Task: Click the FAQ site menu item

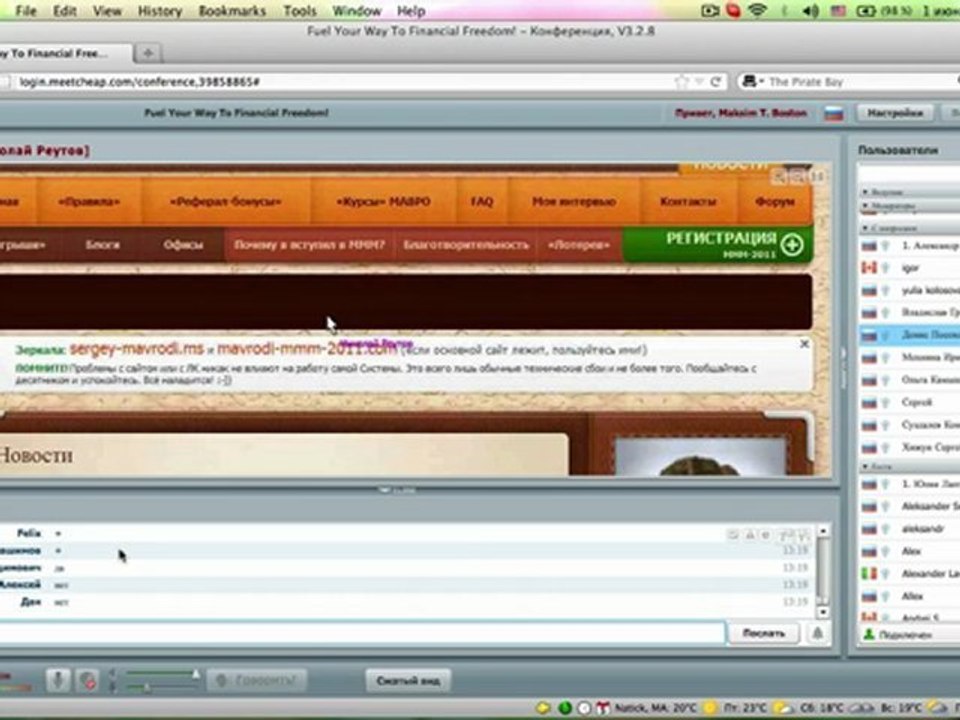Action: pos(482,201)
